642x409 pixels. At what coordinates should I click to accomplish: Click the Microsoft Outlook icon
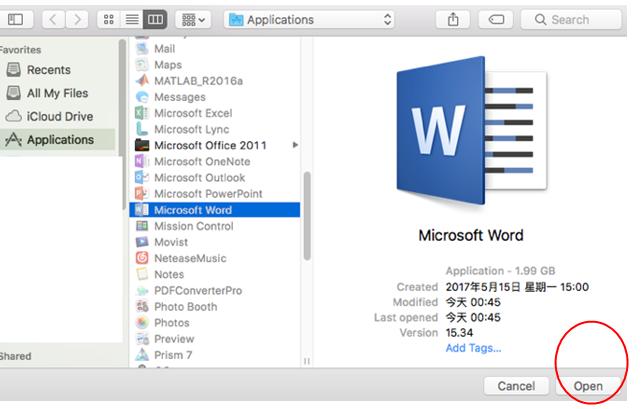pos(142,177)
